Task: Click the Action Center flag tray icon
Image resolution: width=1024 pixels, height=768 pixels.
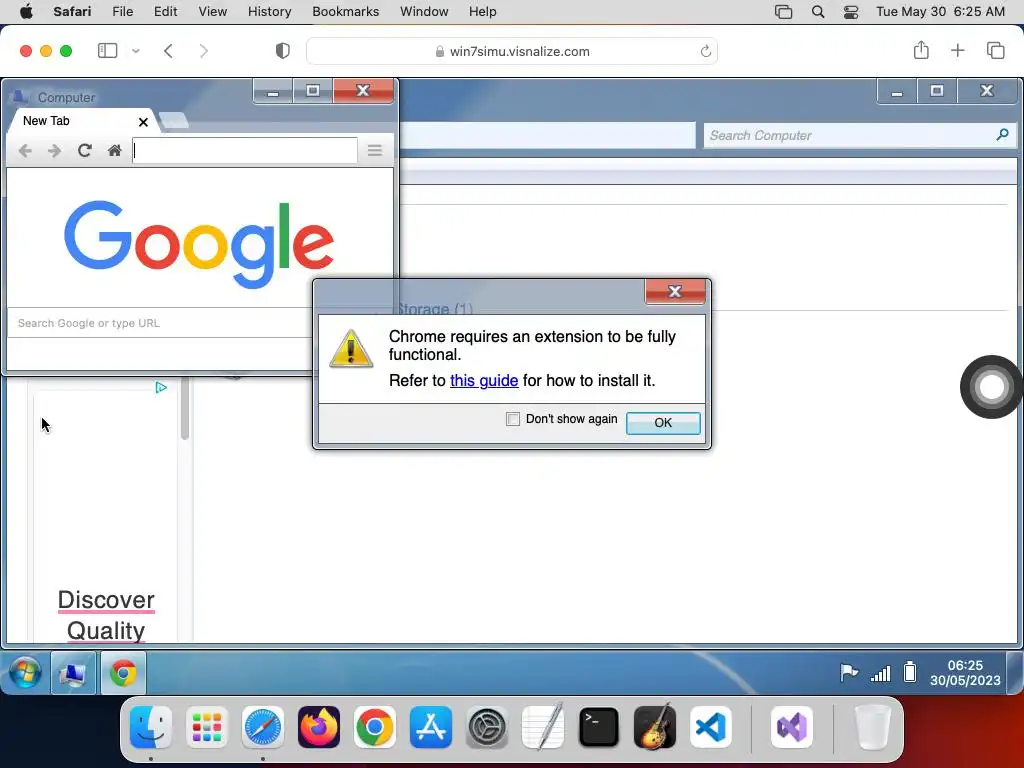Action: click(x=848, y=672)
